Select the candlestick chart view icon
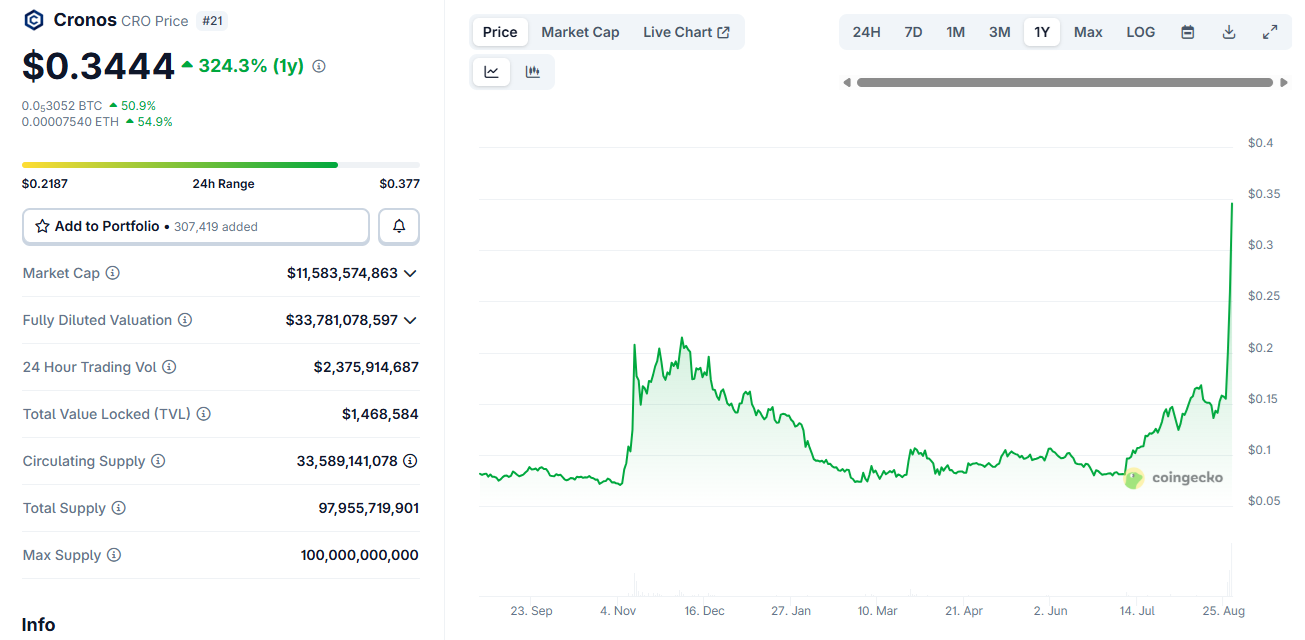Screen dimensions: 1305x640 pyautogui.click(x=533, y=72)
